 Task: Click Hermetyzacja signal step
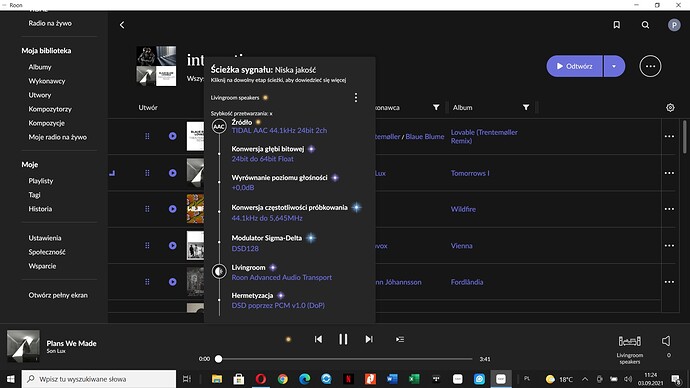[252, 296]
